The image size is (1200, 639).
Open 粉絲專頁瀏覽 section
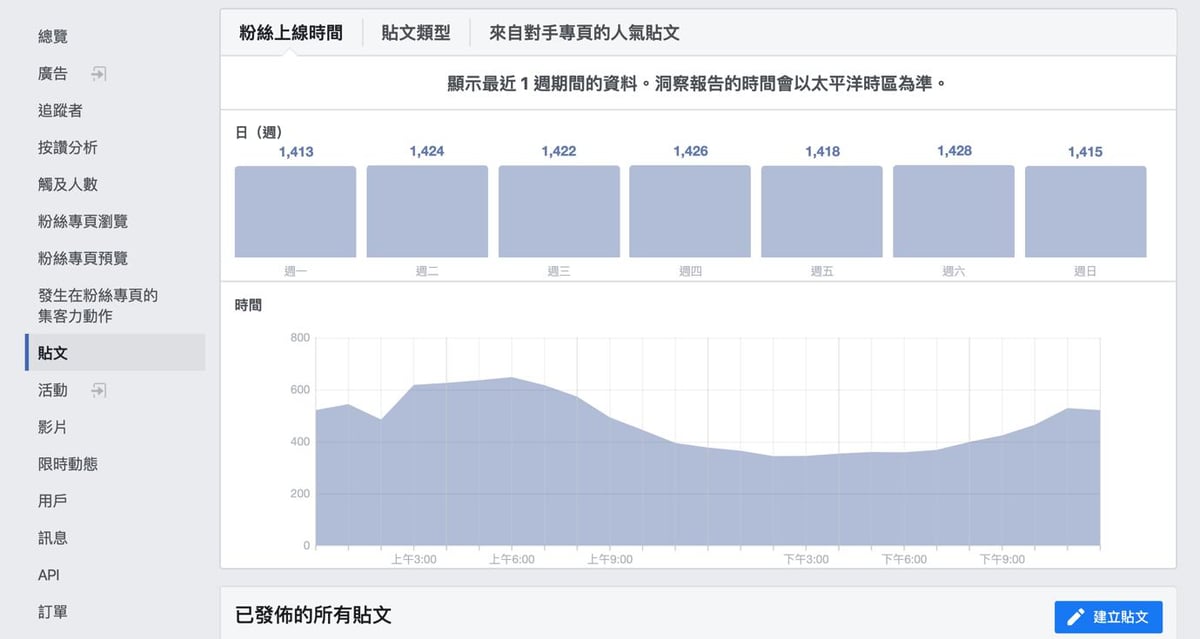(x=83, y=222)
